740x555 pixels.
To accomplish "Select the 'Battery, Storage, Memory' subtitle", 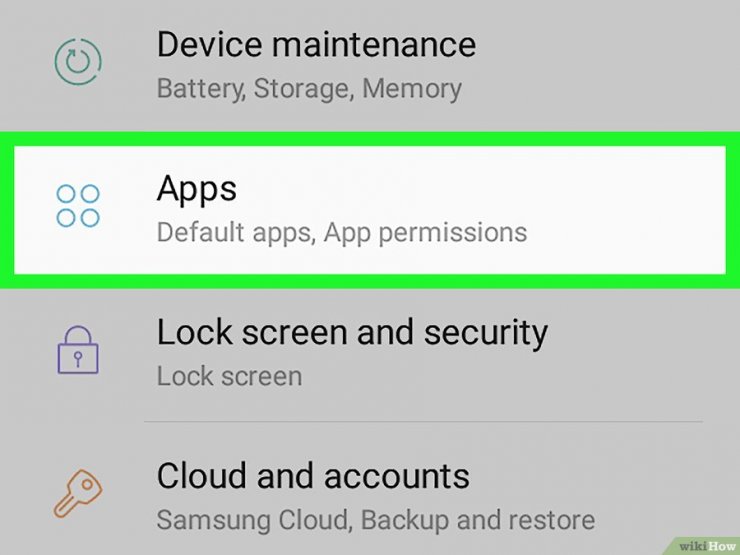I will click(x=309, y=89).
